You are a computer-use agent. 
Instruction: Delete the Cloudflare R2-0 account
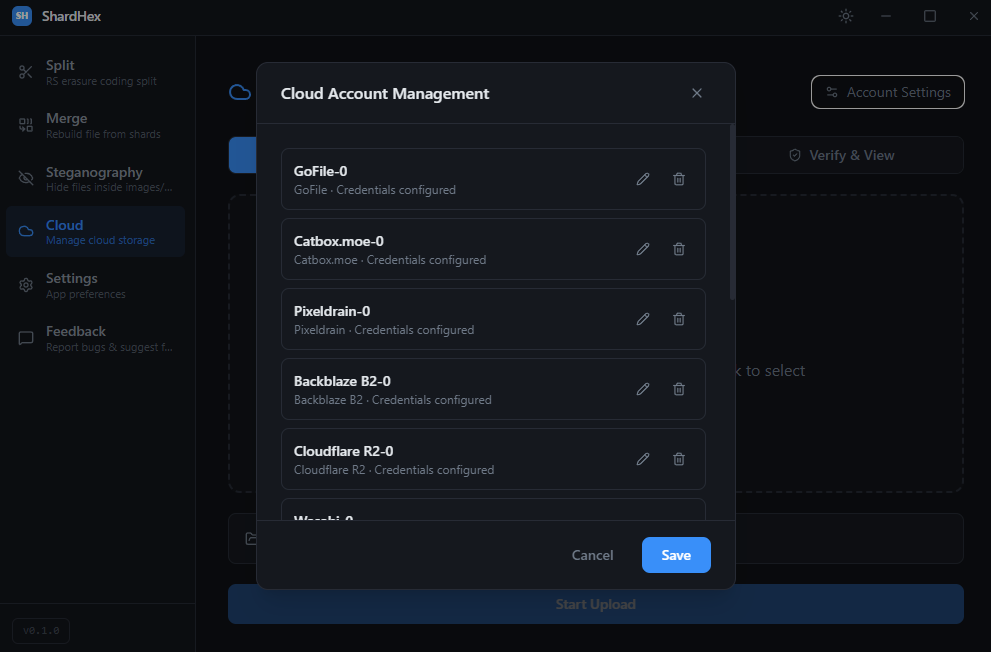coord(679,459)
